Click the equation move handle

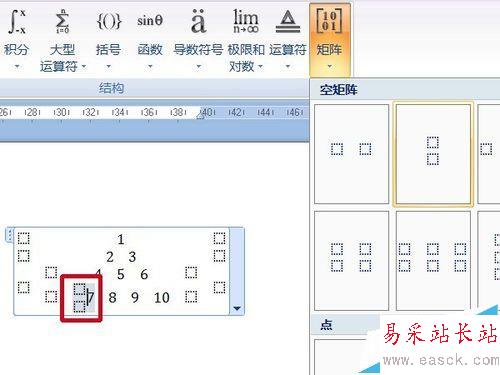tap(9, 234)
